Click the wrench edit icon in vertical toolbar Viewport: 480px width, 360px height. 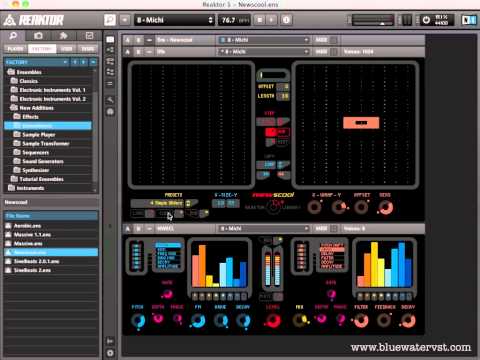(x=110, y=100)
